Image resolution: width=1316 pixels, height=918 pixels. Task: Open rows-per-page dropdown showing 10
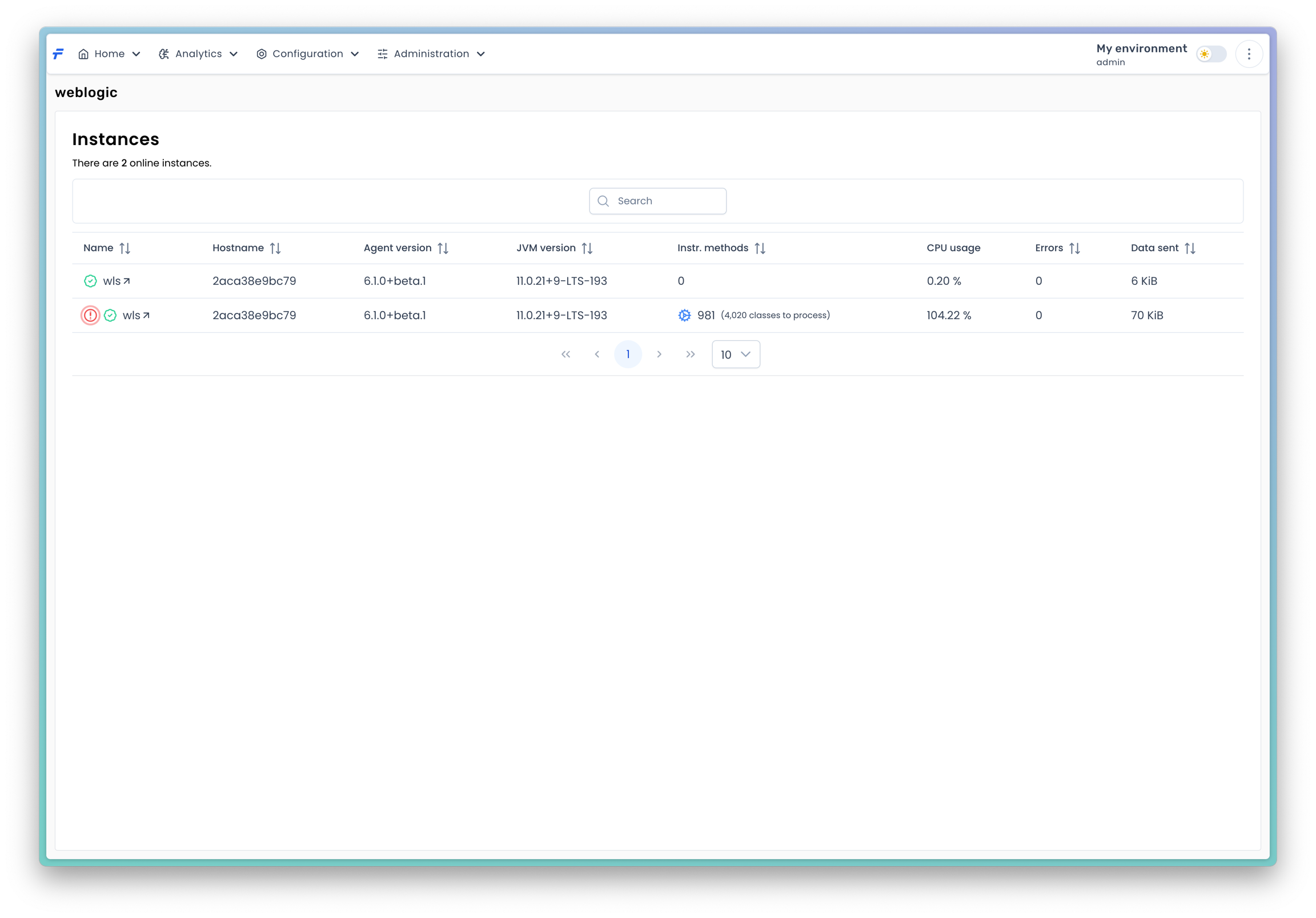pos(735,354)
